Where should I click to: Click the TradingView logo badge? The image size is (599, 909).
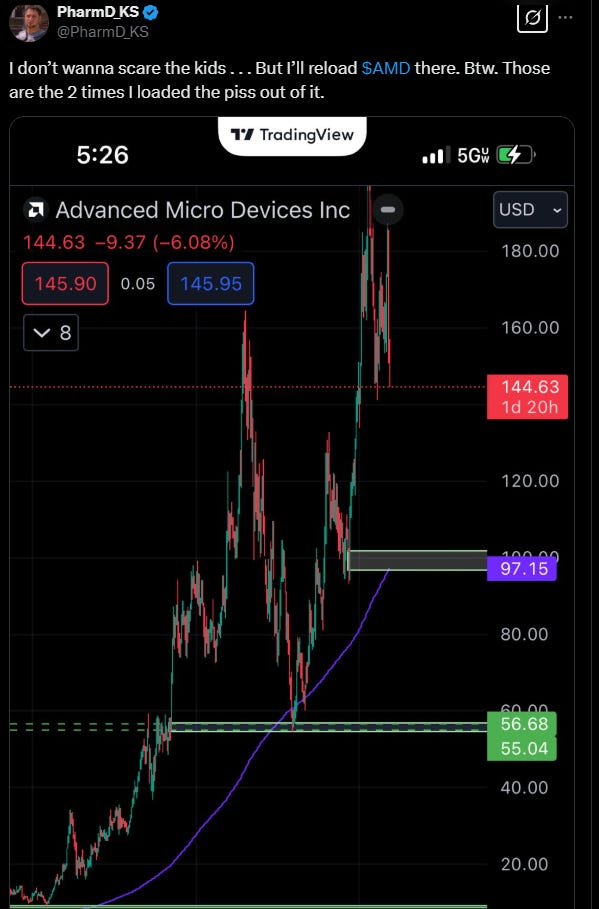292,136
